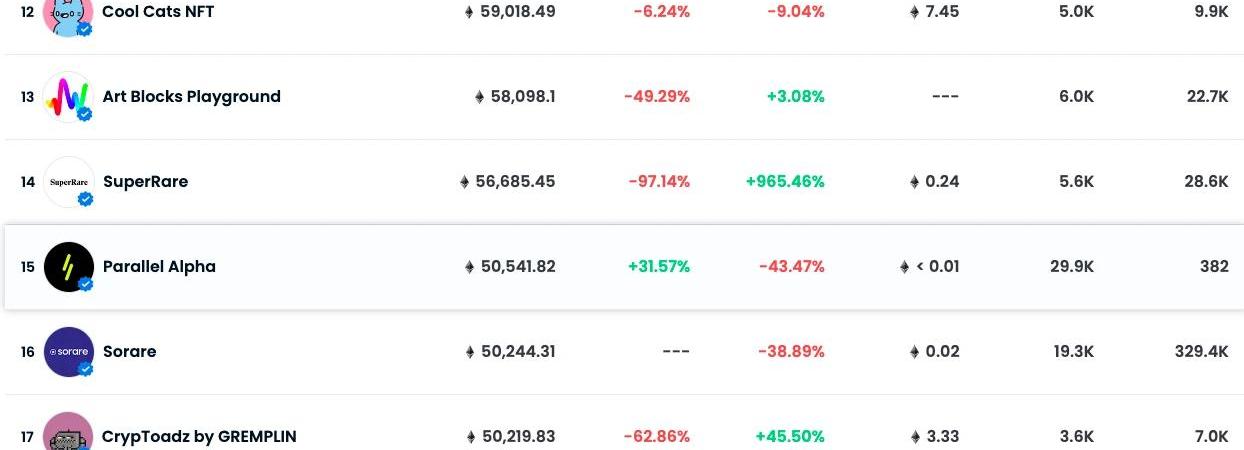Image resolution: width=1244 pixels, height=450 pixels.
Task: Open the Cool Cats NFT avatar icon
Action: tap(68, 14)
